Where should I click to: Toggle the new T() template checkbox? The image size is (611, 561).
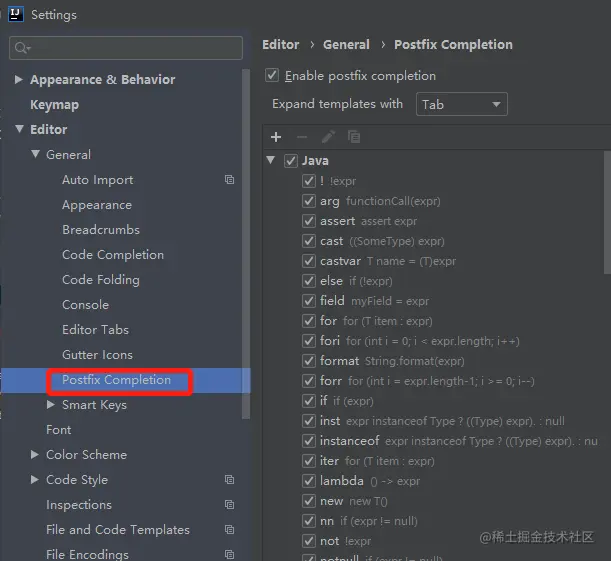(x=309, y=501)
